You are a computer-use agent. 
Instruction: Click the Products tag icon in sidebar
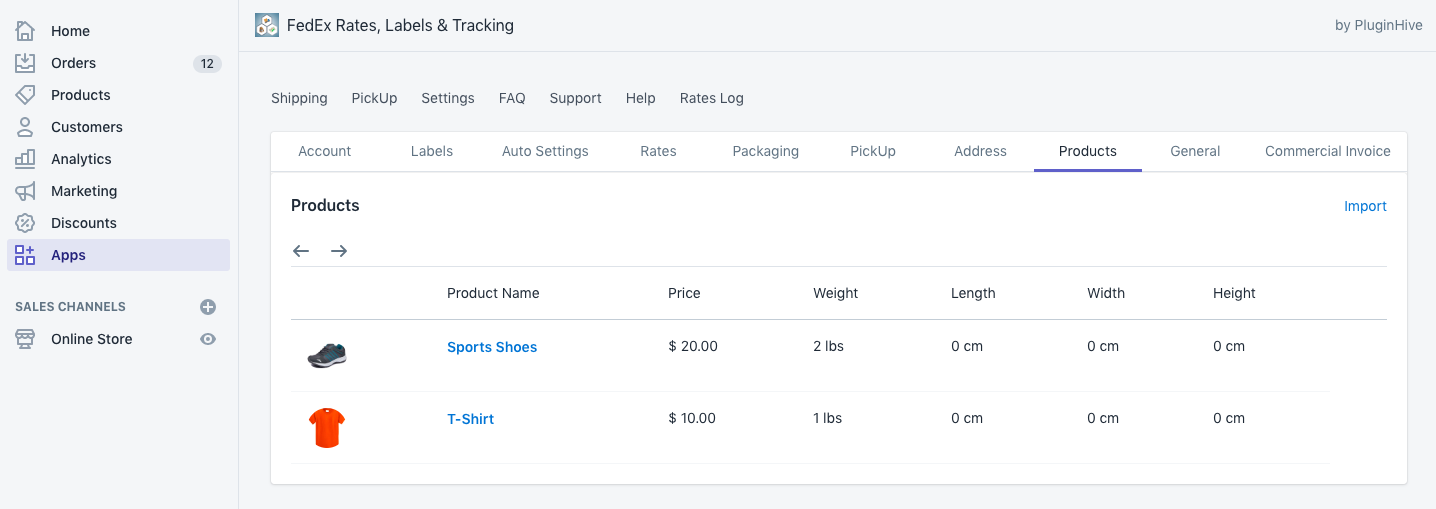(x=25, y=95)
